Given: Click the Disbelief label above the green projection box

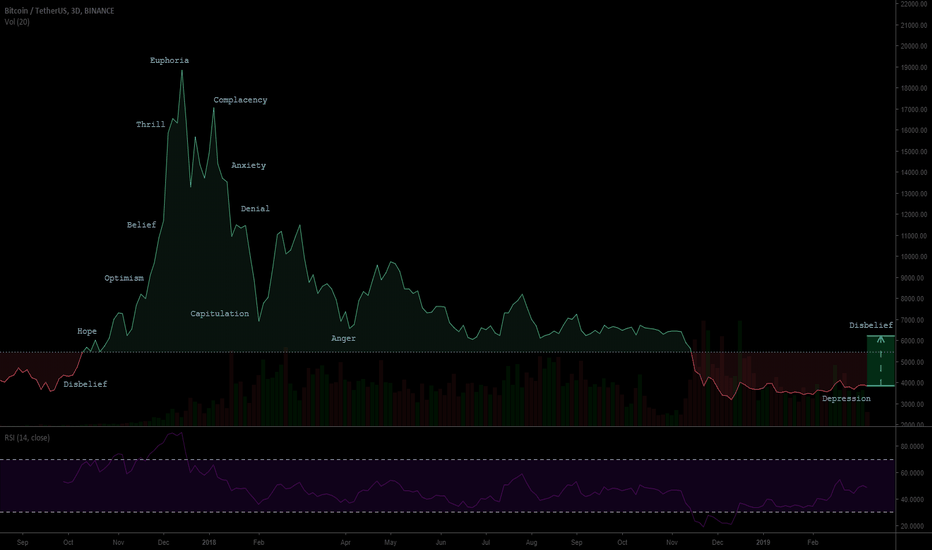Looking at the screenshot, I should click(871, 325).
